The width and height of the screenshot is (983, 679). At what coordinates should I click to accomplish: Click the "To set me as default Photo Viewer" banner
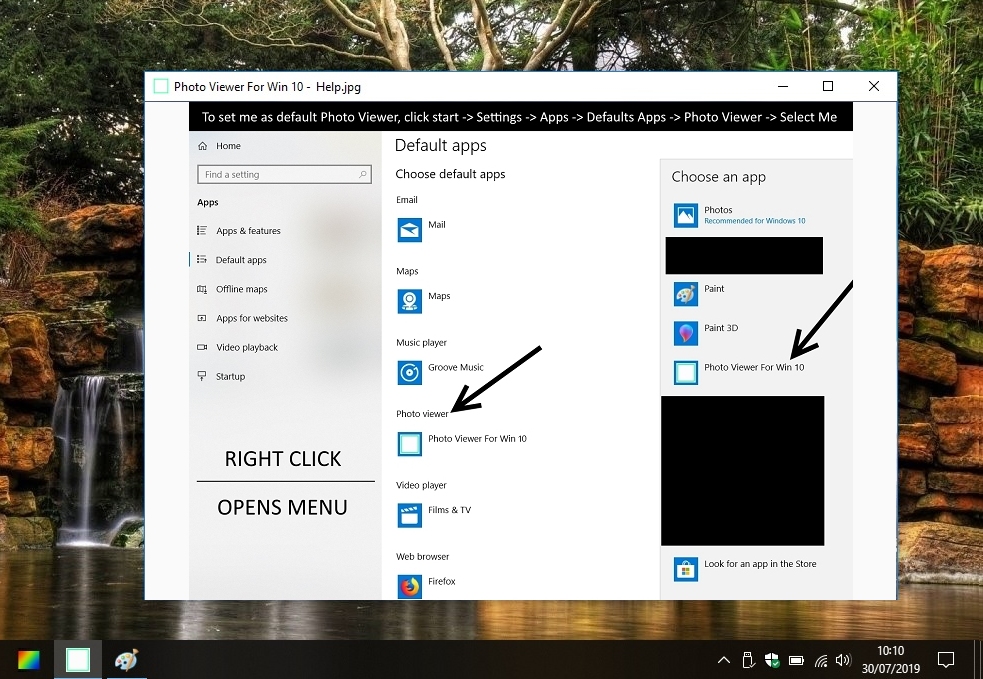[520, 117]
